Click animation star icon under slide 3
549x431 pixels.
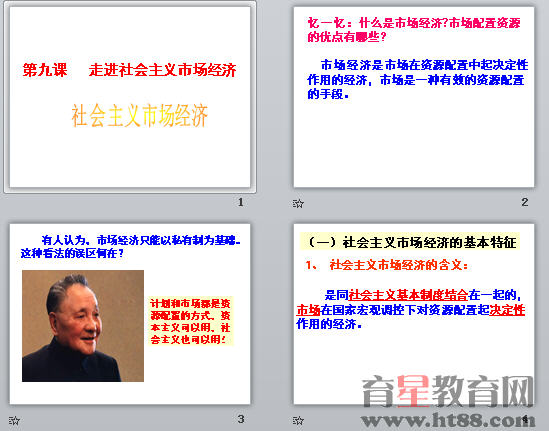coord(14,420)
